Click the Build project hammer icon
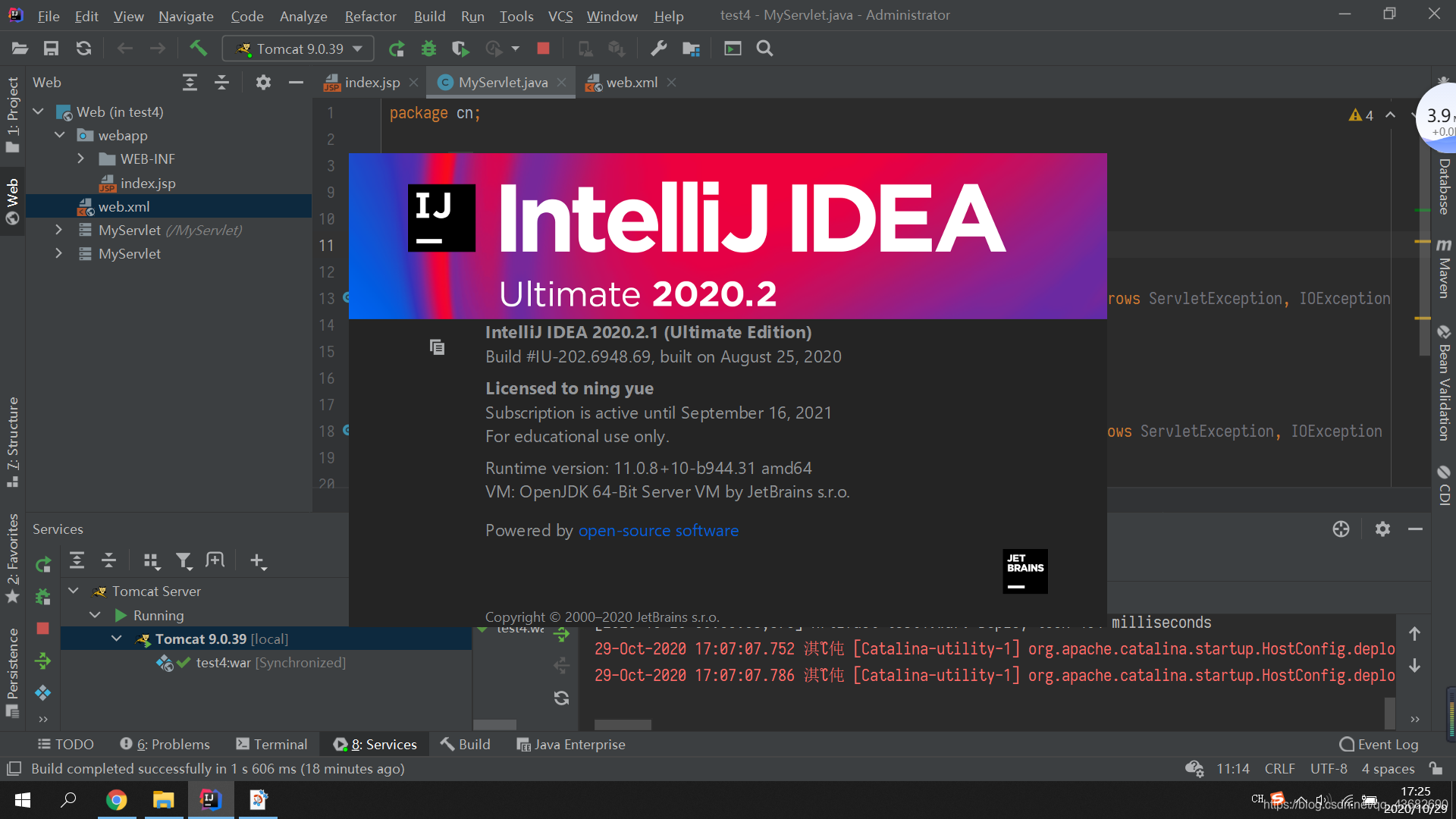The image size is (1456, 819). click(x=198, y=49)
